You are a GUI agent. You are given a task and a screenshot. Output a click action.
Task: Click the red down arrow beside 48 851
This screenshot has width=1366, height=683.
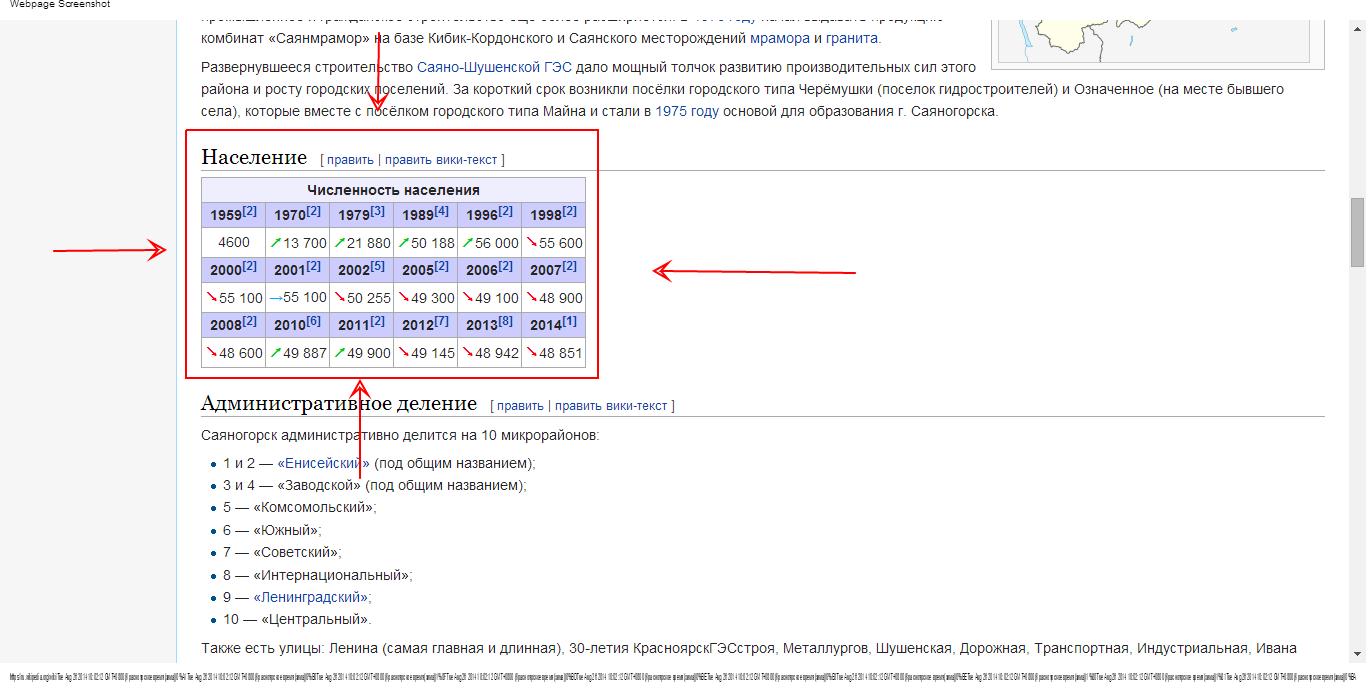tap(531, 352)
